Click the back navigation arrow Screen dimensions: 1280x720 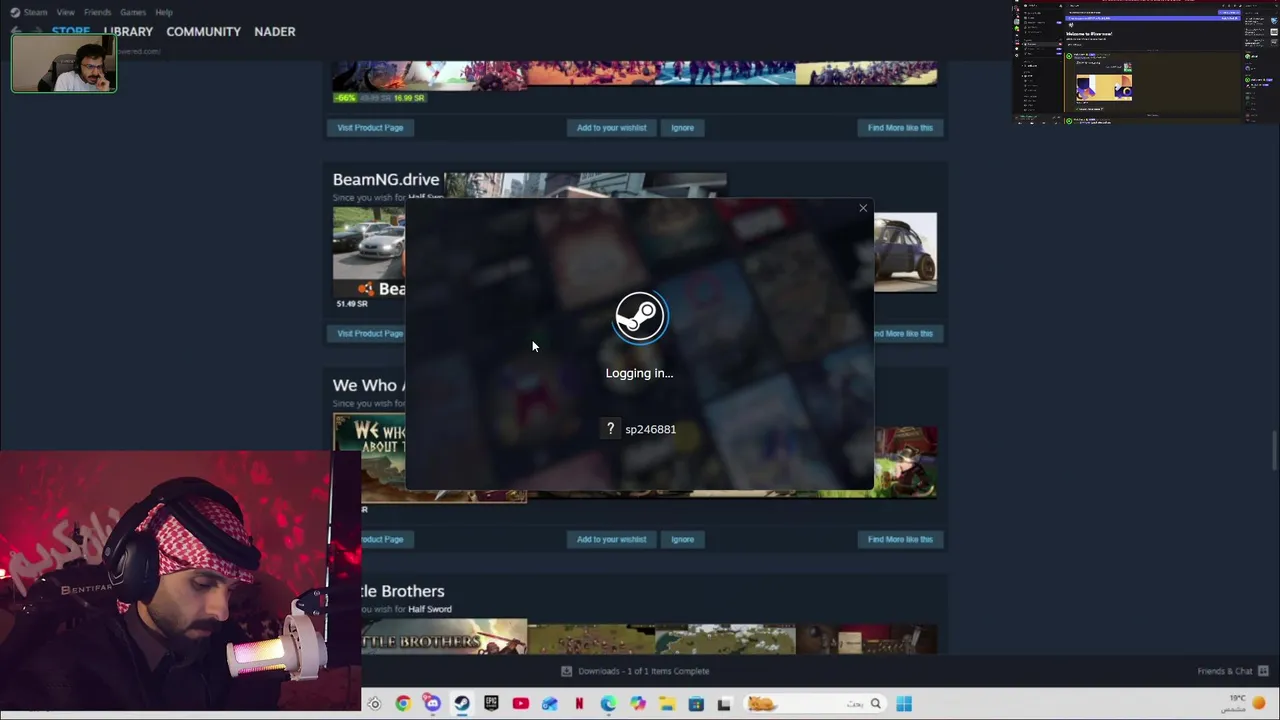coord(16,31)
